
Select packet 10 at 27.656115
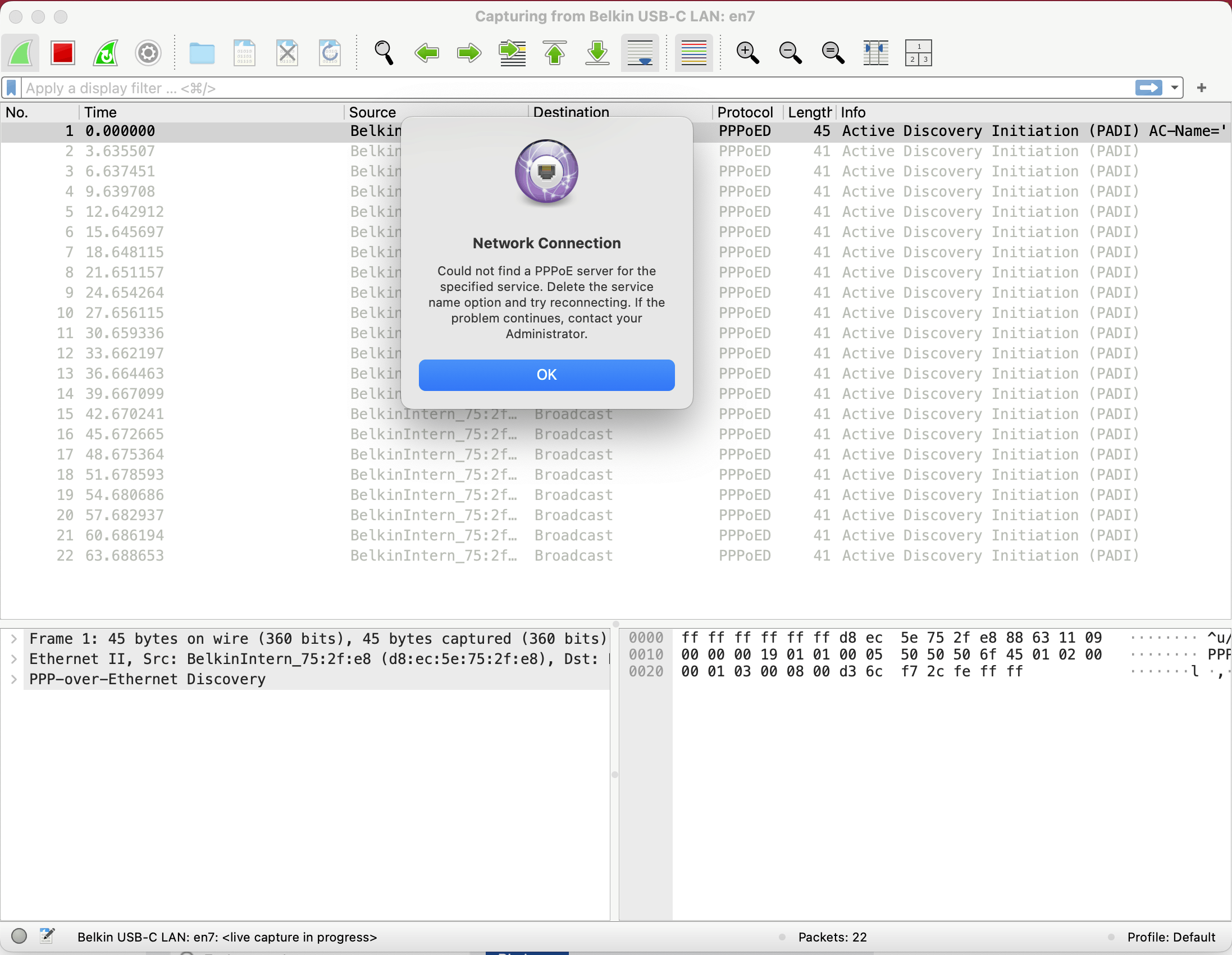pos(616,313)
